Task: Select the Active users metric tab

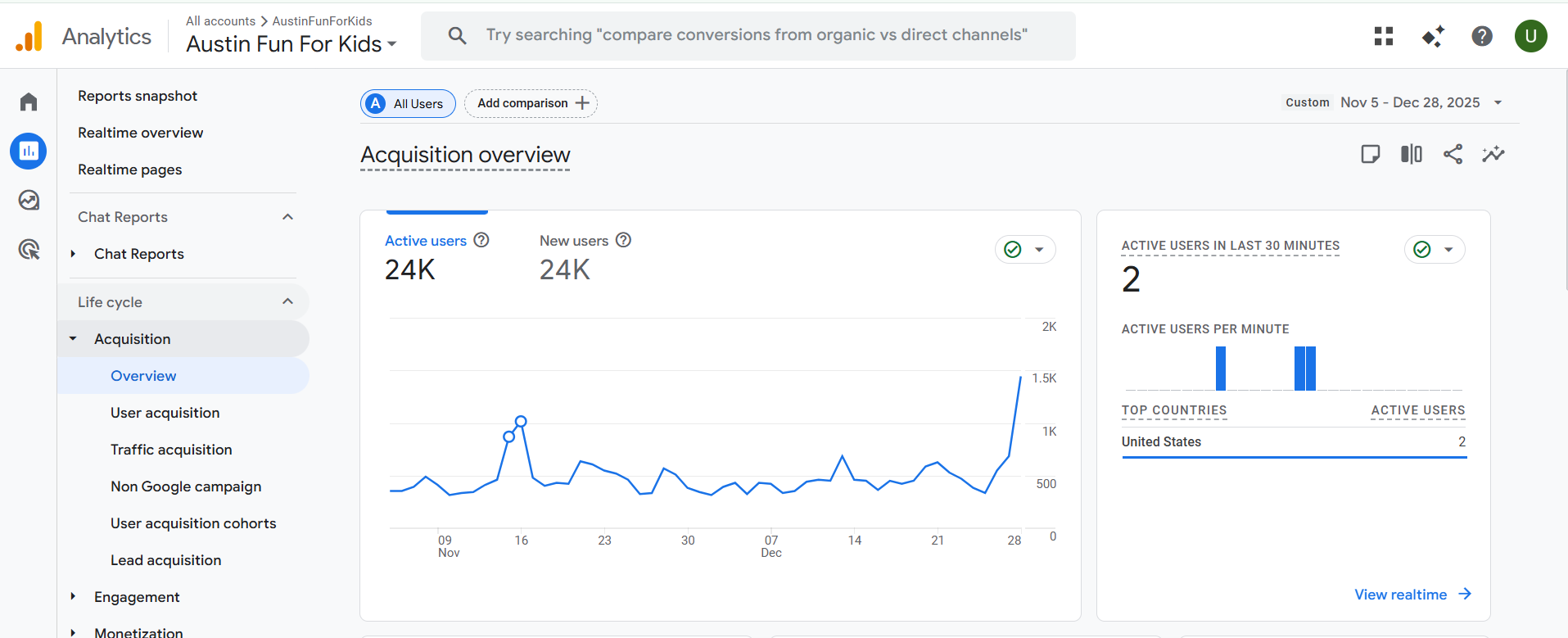Action: coord(436,257)
